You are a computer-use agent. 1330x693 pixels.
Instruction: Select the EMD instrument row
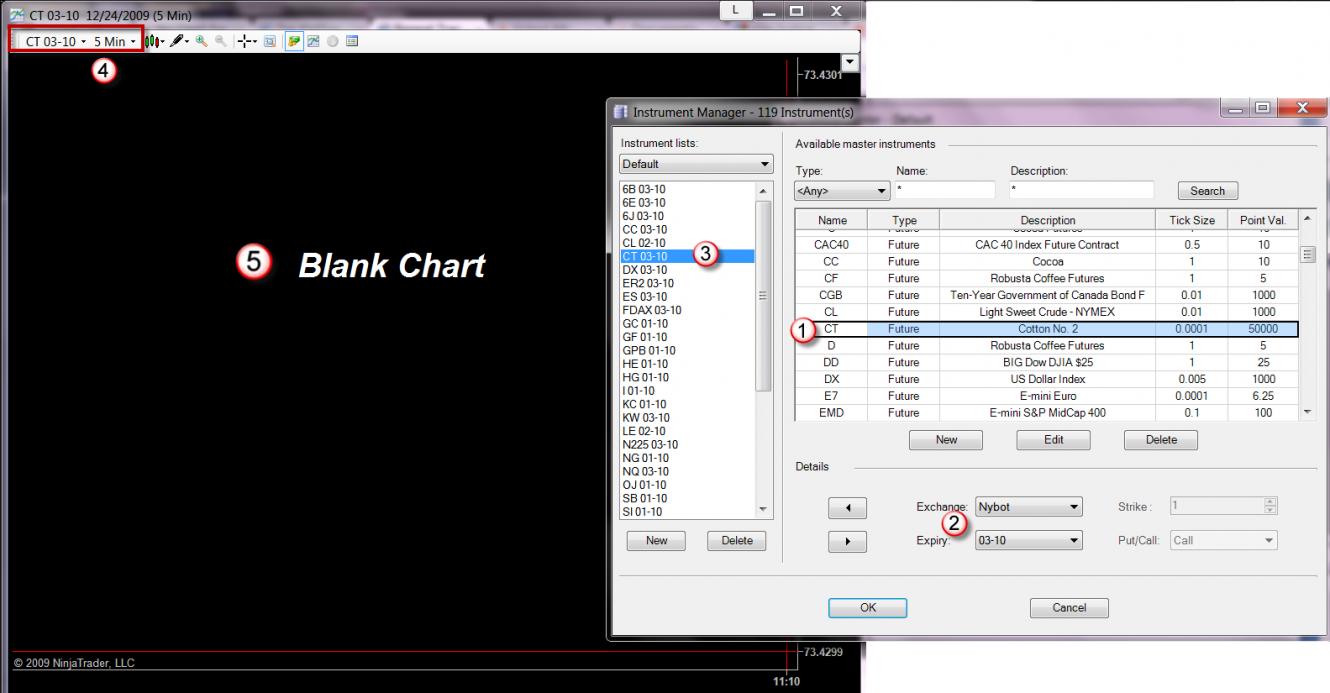tap(1046, 412)
